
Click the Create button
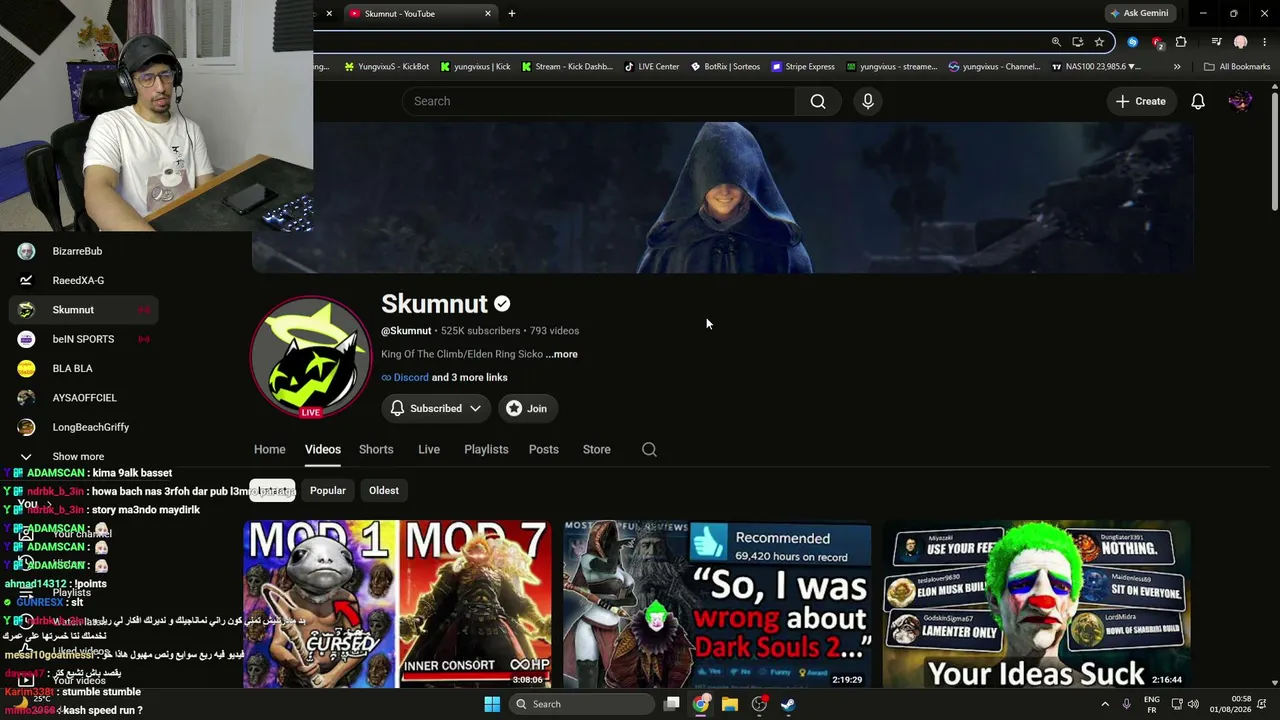(x=1141, y=101)
